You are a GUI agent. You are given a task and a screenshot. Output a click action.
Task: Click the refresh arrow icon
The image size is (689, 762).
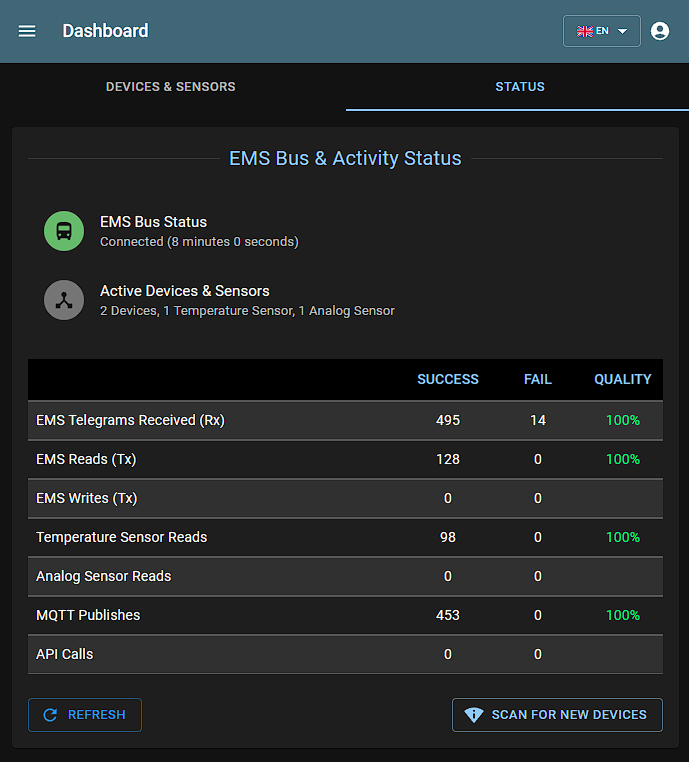(x=49, y=715)
